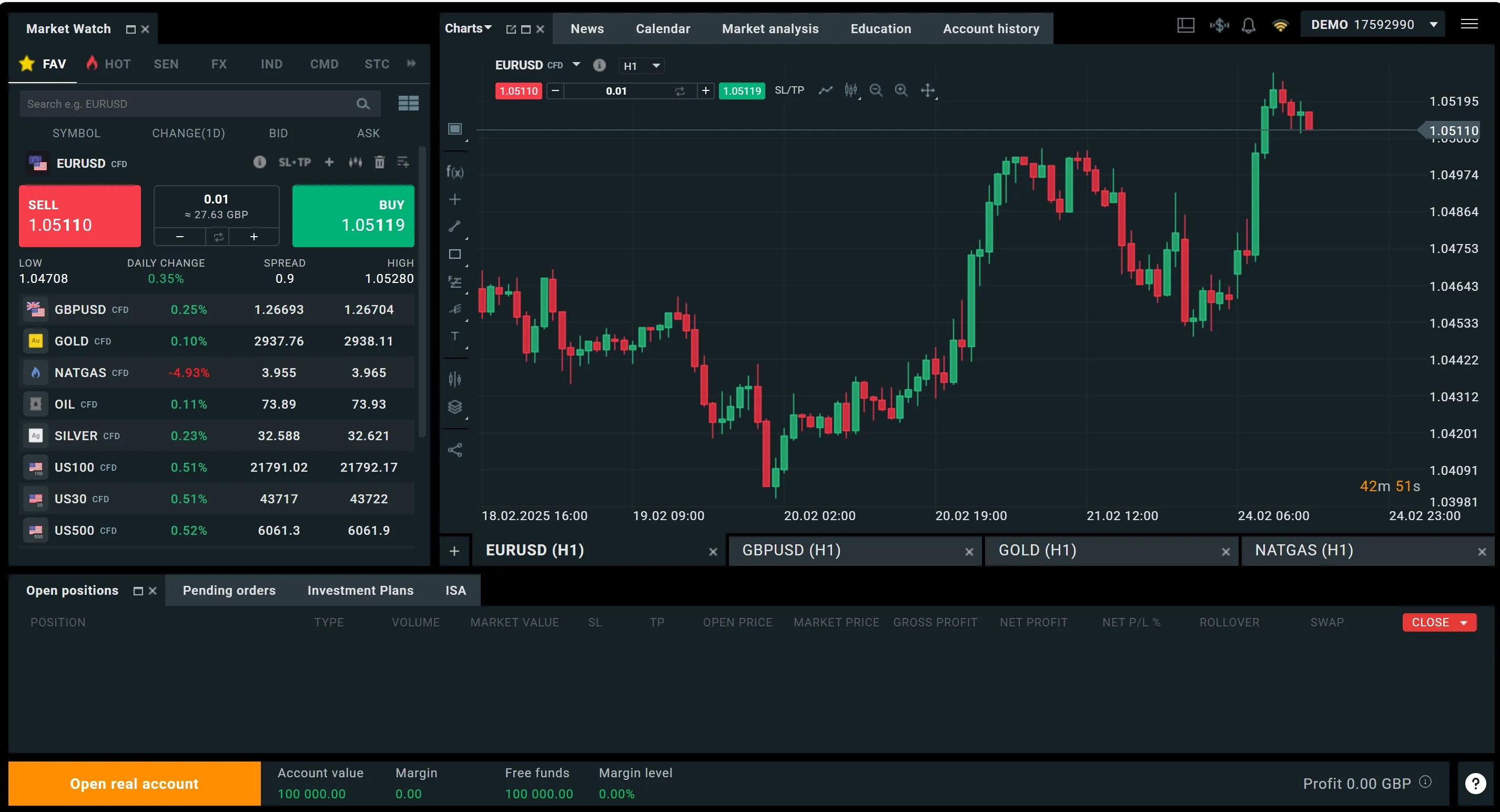Open candlestick chart type options in top toolbar
This screenshot has height=812, width=1500.
point(851,90)
